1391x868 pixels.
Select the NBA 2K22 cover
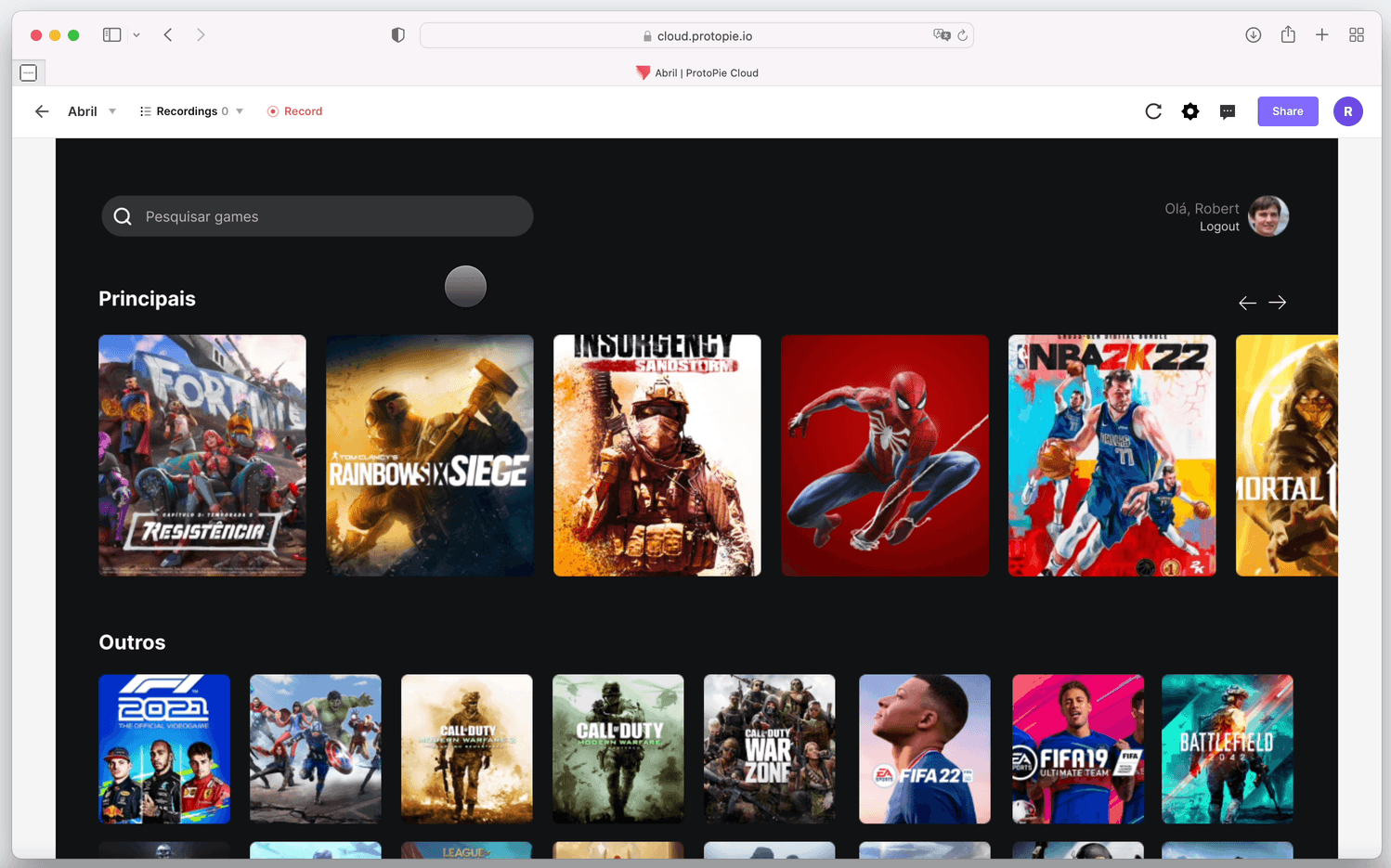point(1112,456)
